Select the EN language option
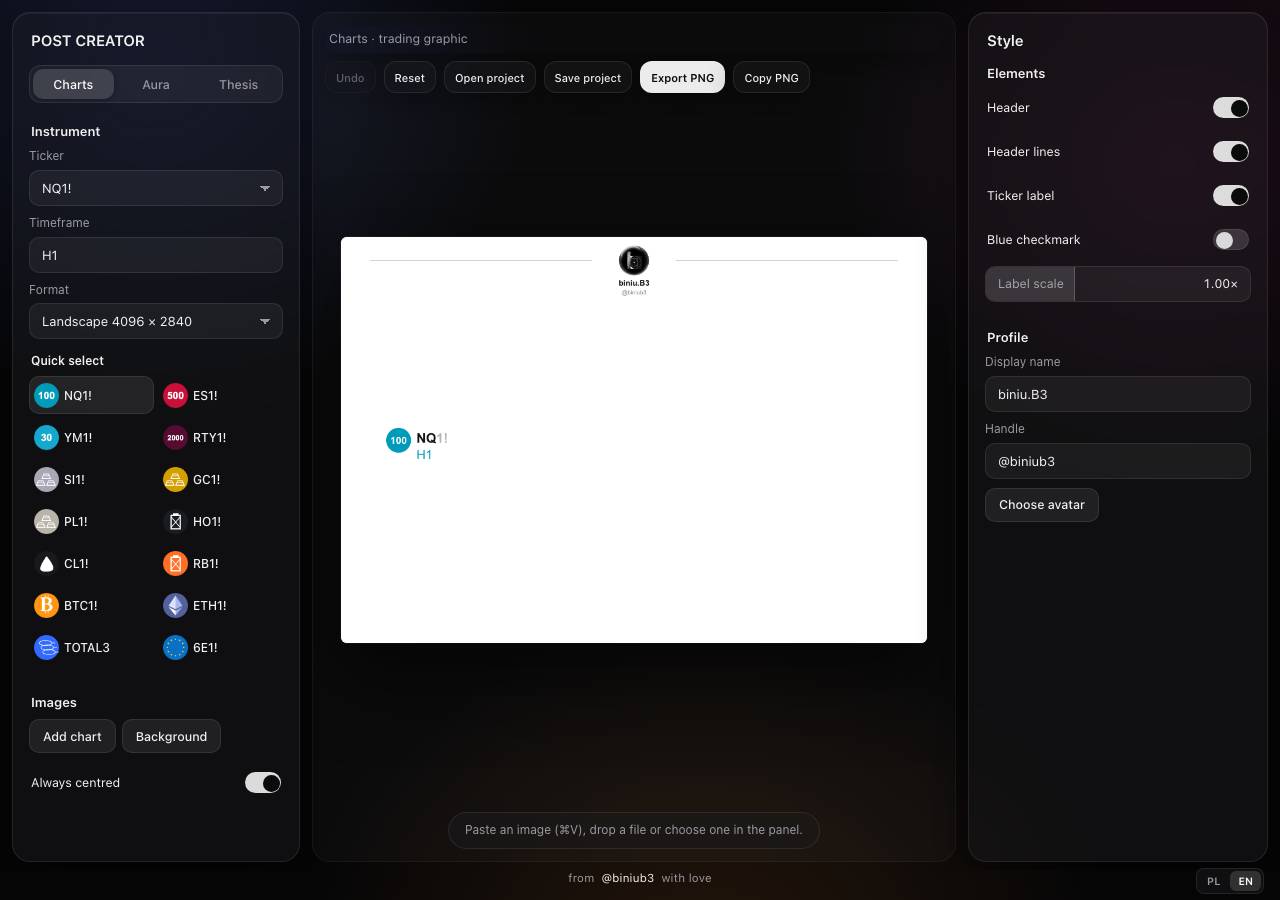 (x=1245, y=881)
